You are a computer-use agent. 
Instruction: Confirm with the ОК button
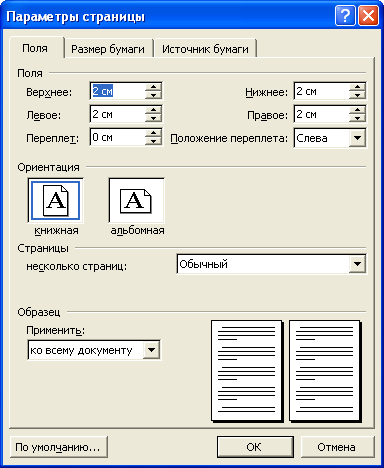click(255, 447)
